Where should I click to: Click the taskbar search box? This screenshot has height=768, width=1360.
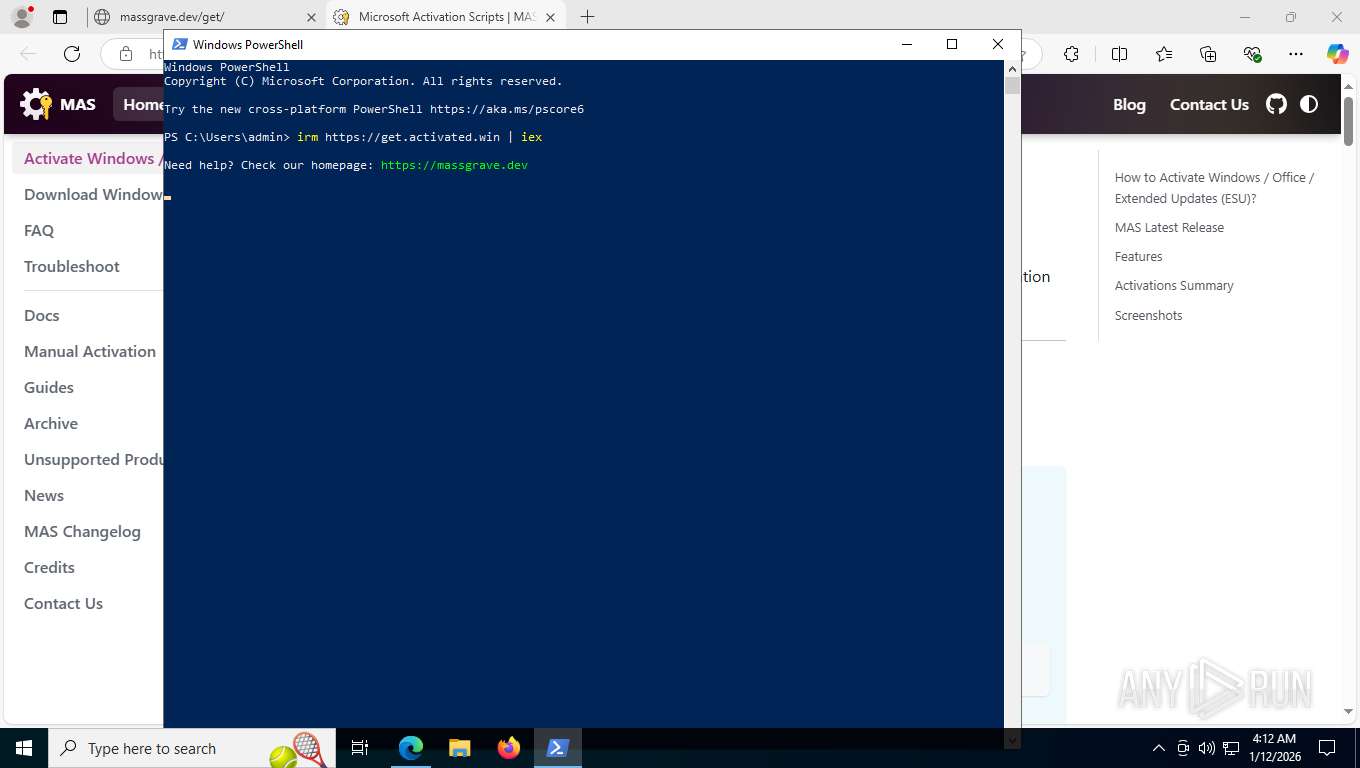pos(191,748)
